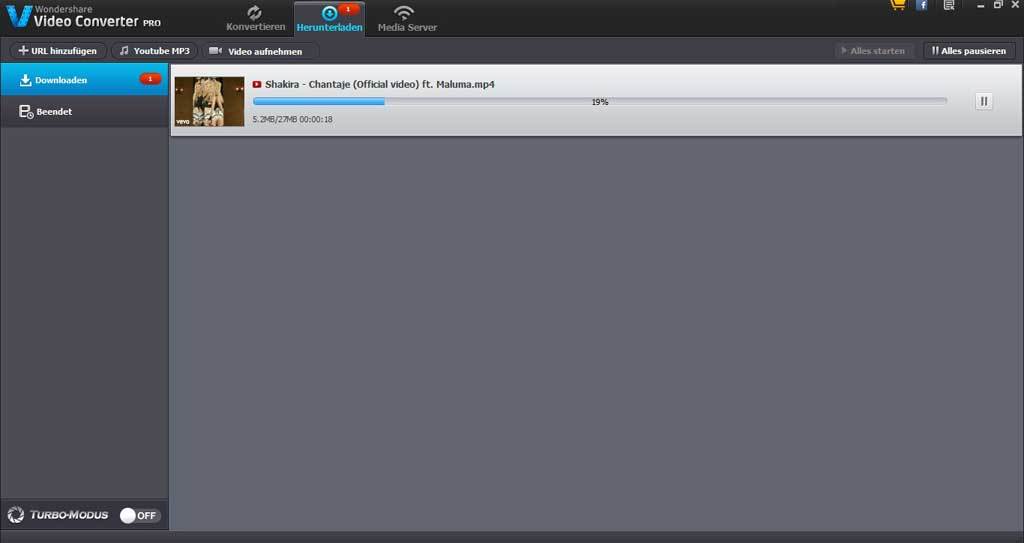Click the URL hinzufügen button

[57, 50]
